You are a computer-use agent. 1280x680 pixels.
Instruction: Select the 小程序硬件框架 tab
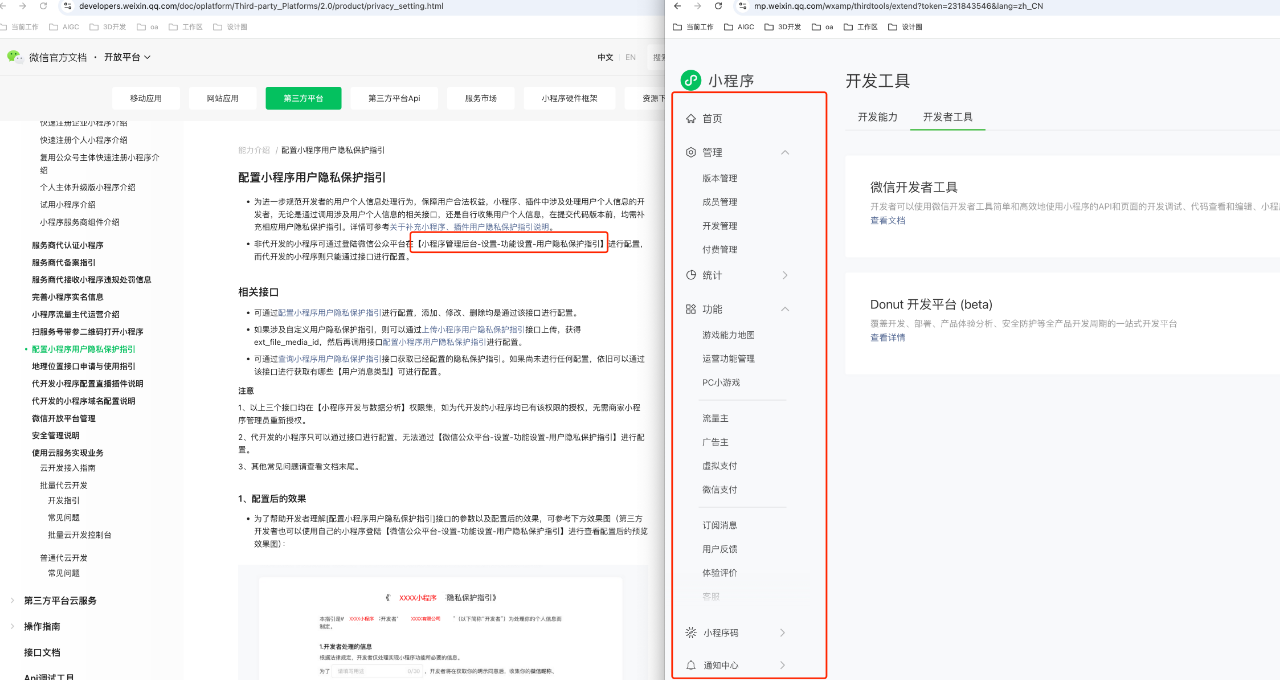[x=569, y=98]
